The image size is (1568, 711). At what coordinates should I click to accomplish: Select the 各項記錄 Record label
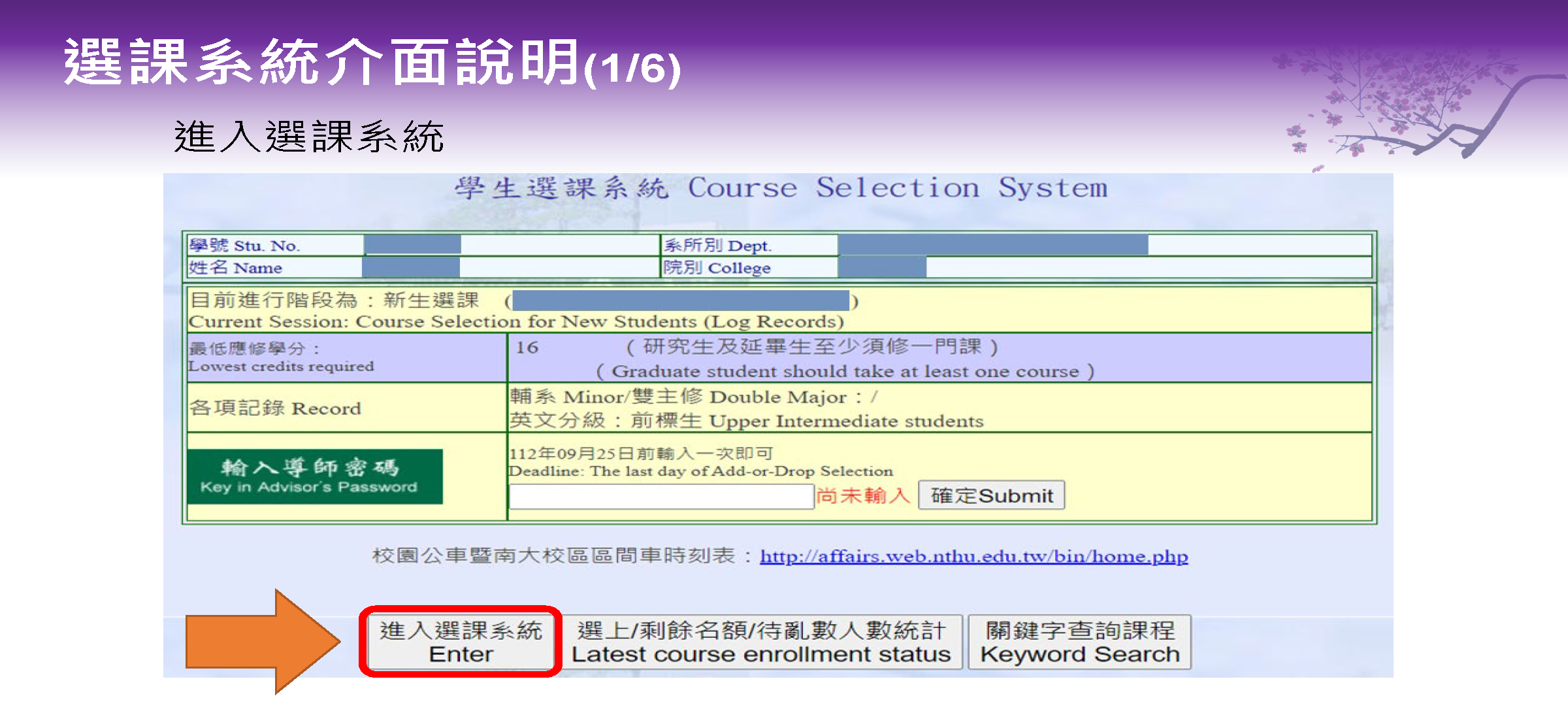[275, 408]
